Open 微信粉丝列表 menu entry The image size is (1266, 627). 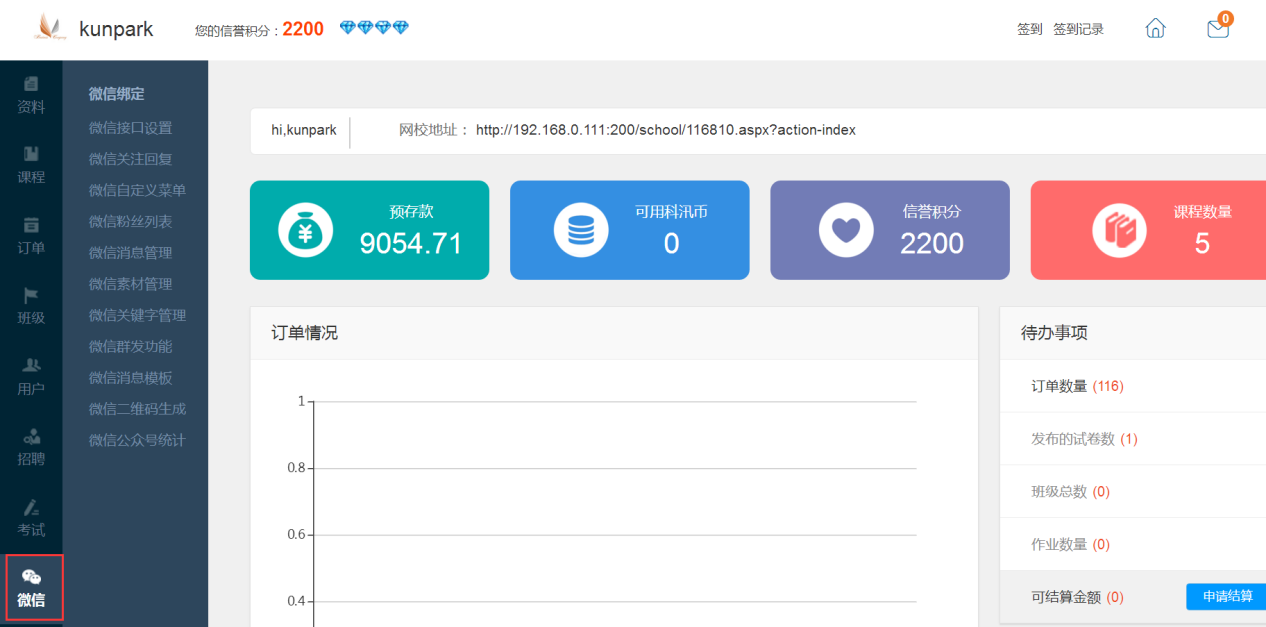[130, 221]
